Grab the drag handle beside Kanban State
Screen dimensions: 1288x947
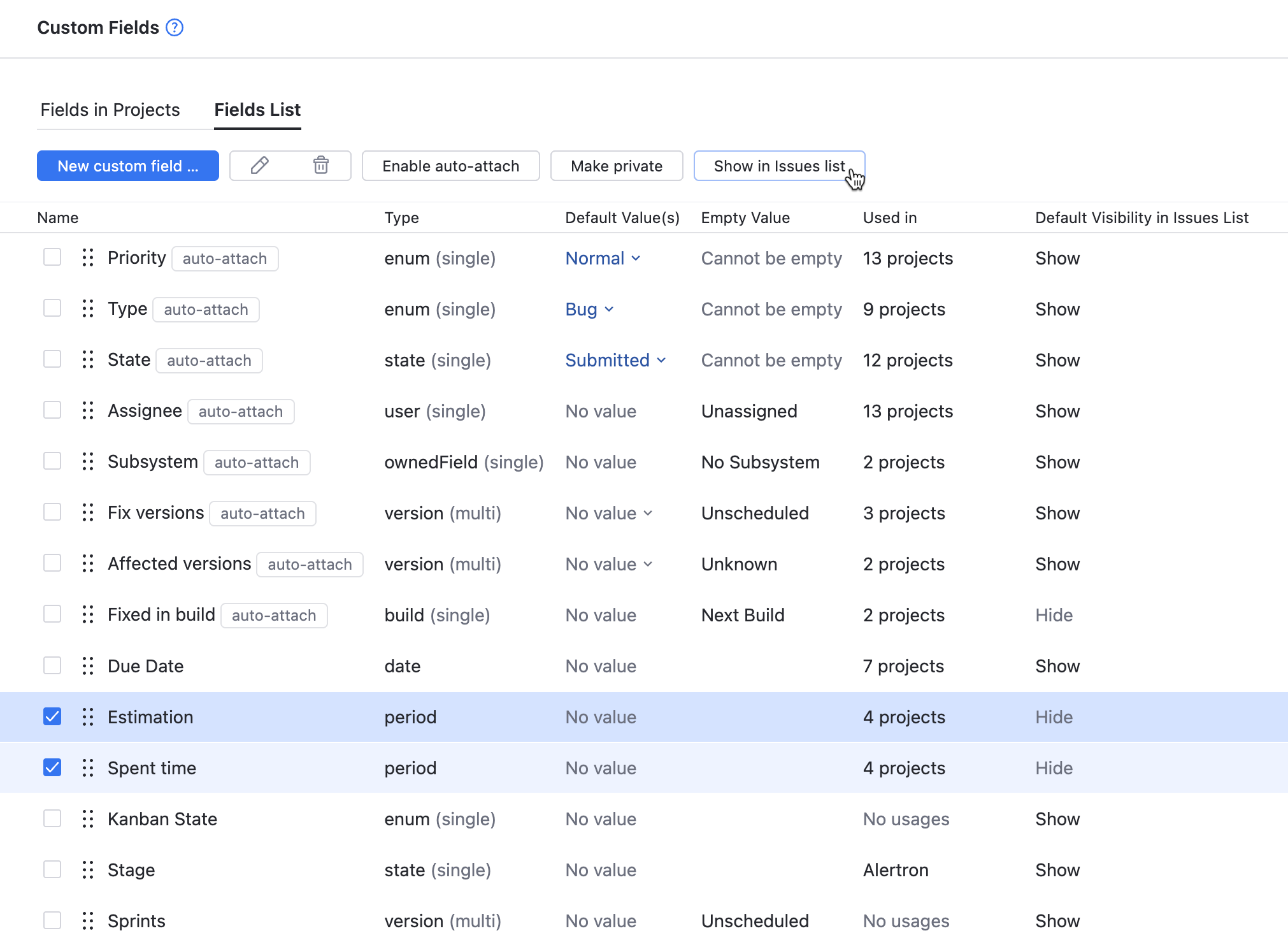click(x=88, y=818)
